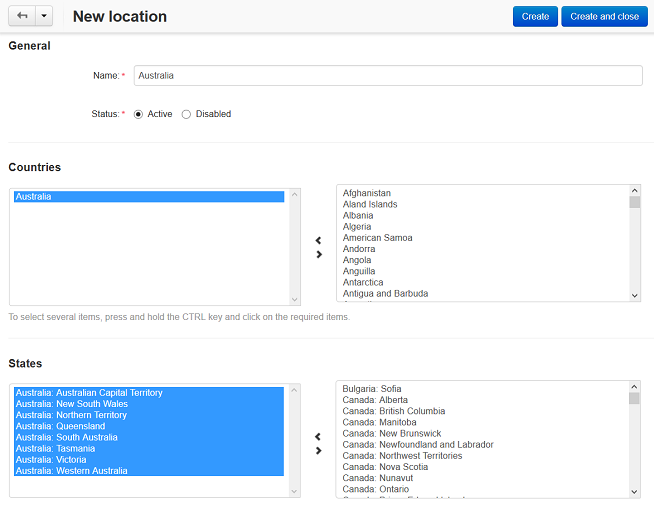Image resolution: width=654 pixels, height=509 pixels.
Task: Click available states scrollbar down arrow
Action: pos(634,492)
